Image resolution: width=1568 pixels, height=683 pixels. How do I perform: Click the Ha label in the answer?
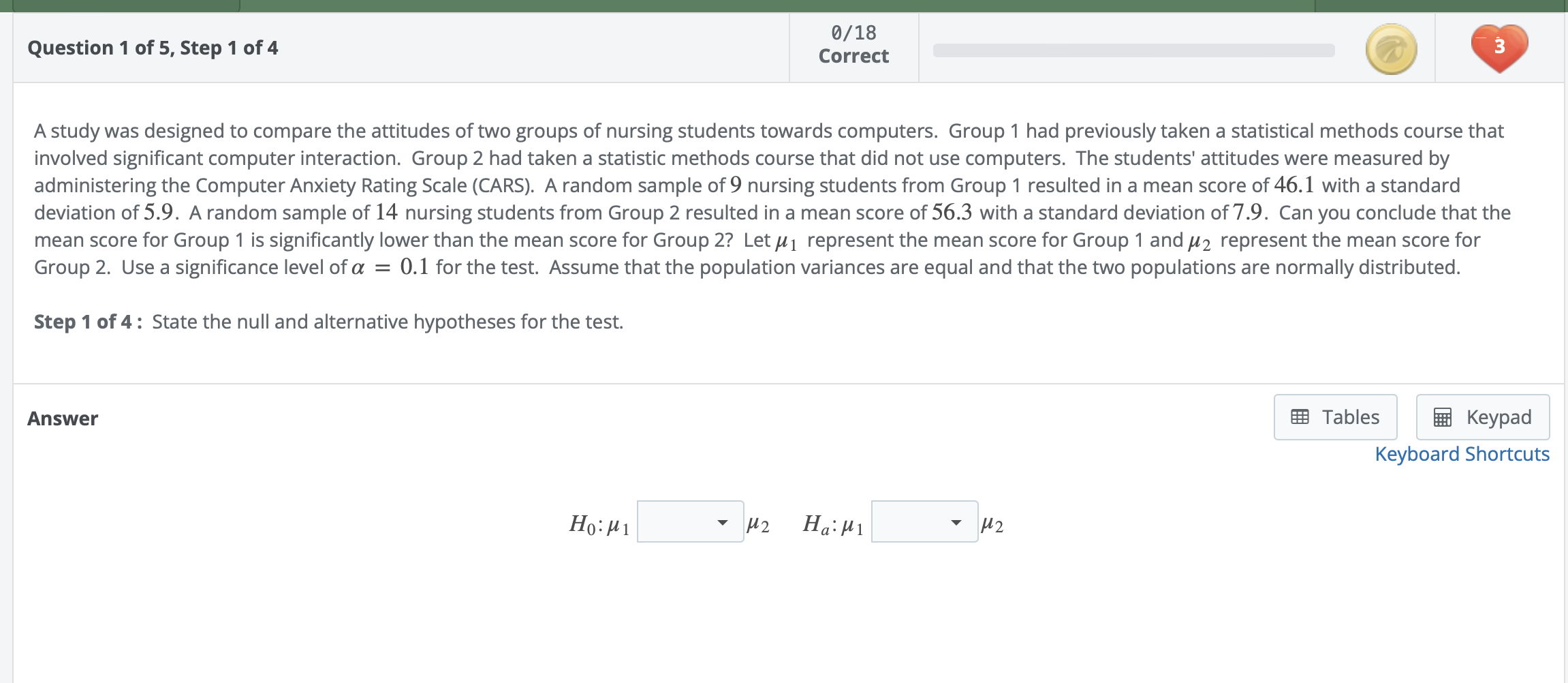(x=817, y=523)
